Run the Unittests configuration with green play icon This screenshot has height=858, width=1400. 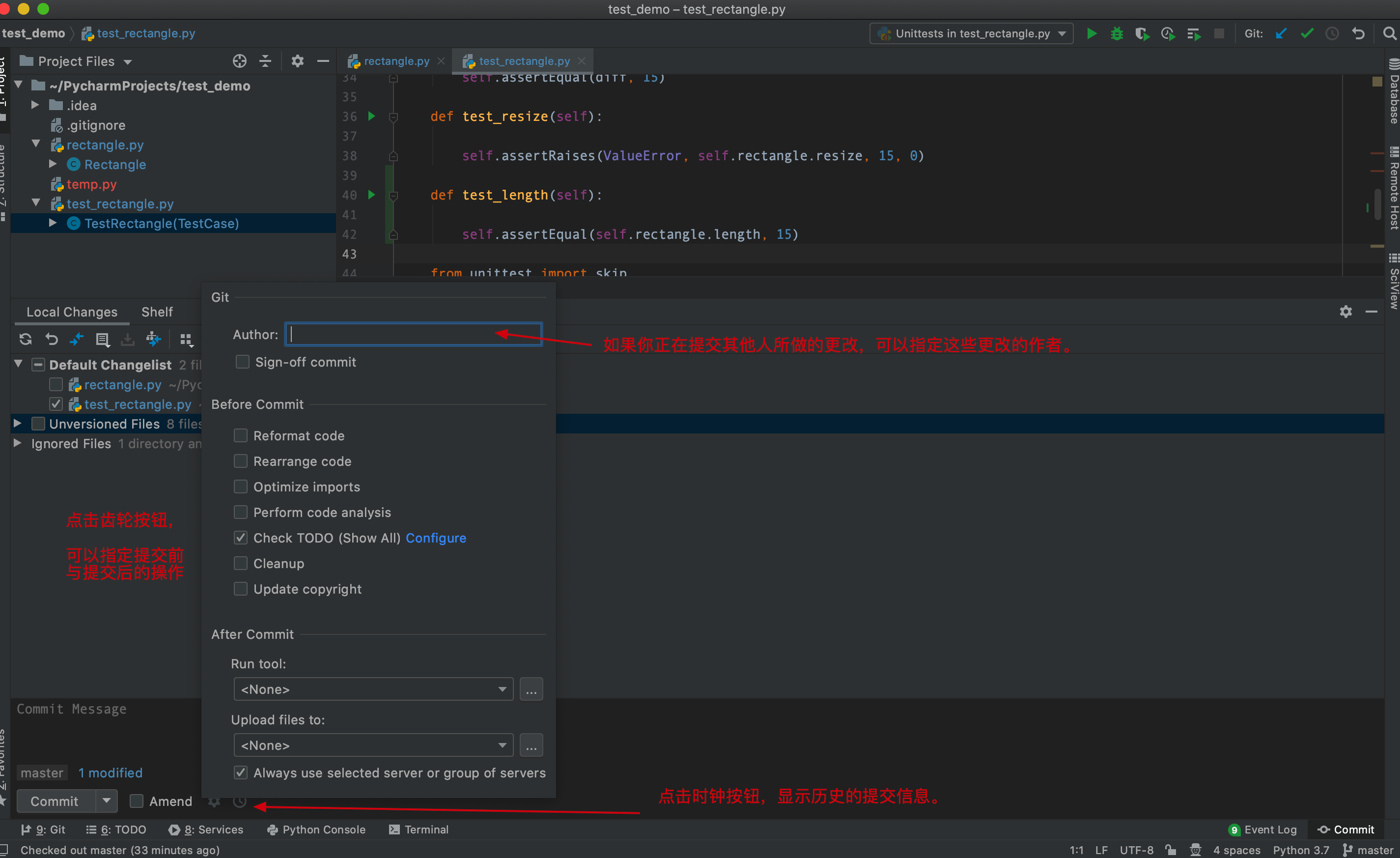[x=1092, y=33]
